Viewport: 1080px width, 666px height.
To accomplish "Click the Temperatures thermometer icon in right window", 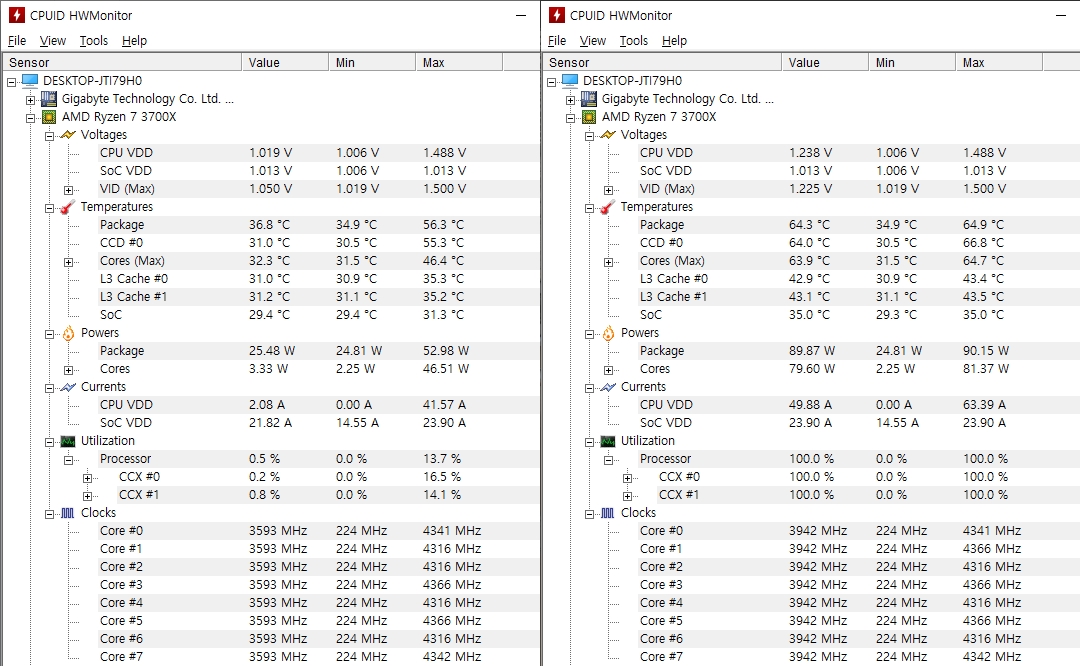I will tap(608, 207).
